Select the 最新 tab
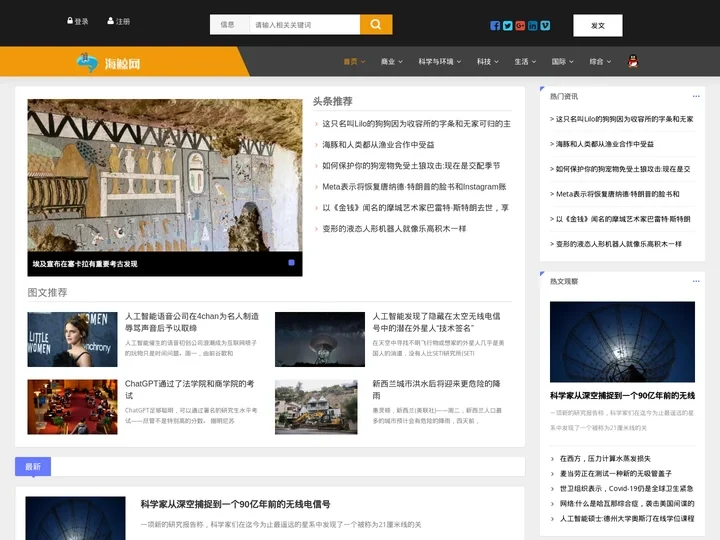Image resolution: width=720 pixels, height=540 pixels. (x=33, y=467)
